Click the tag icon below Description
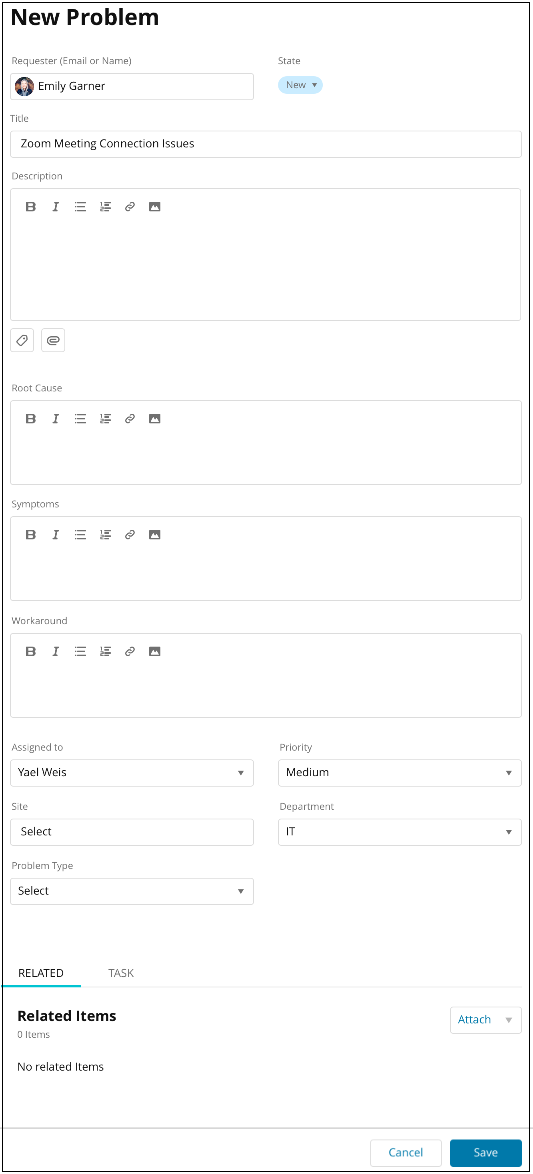 [x=22, y=340]
